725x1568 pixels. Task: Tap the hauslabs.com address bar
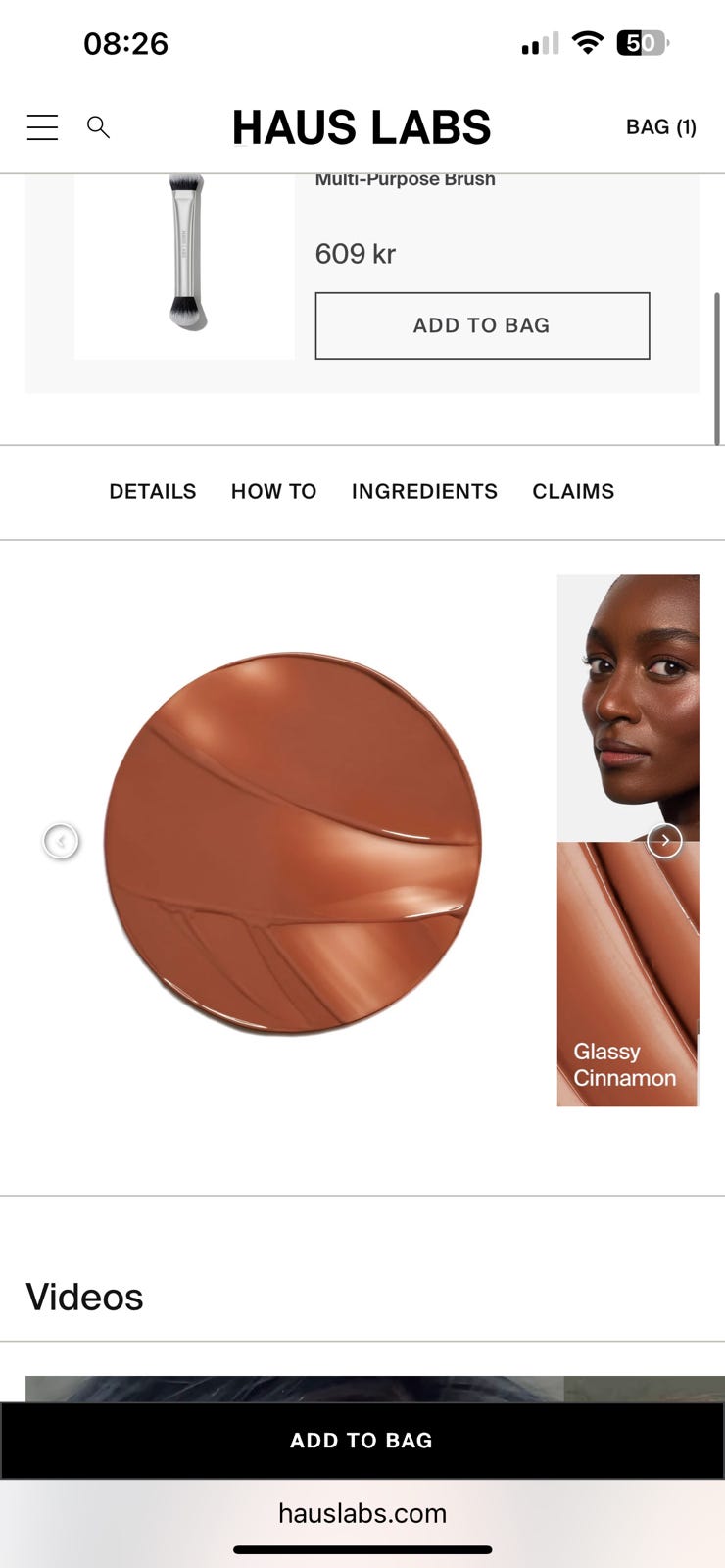(x=362, y=1513)
